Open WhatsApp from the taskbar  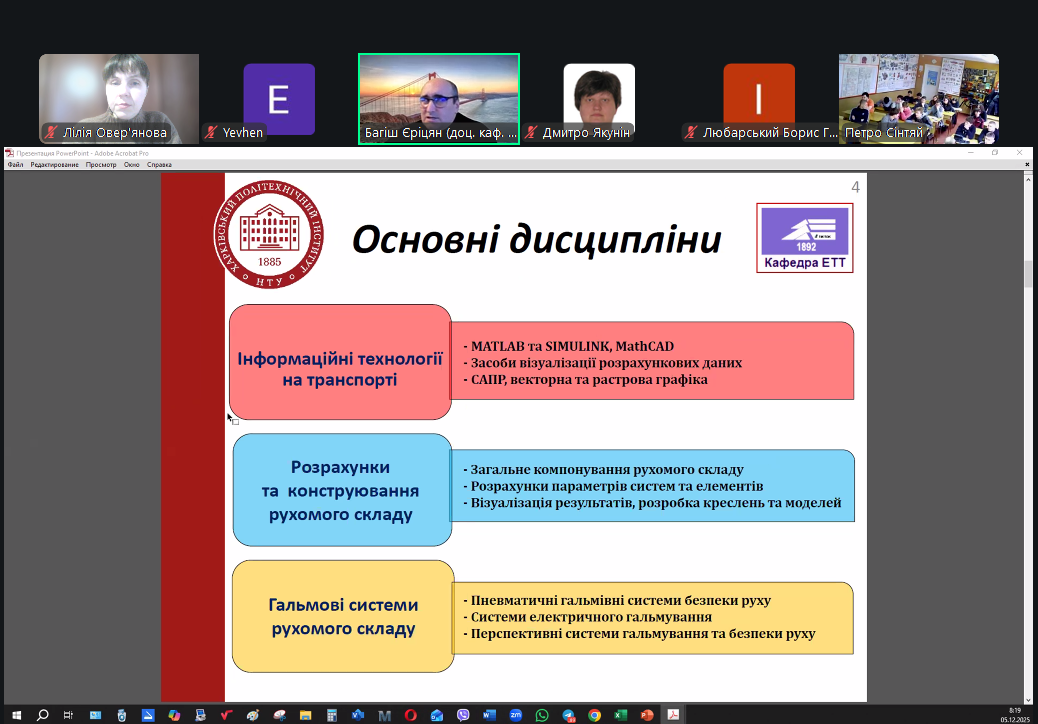(x=542, y=715)
